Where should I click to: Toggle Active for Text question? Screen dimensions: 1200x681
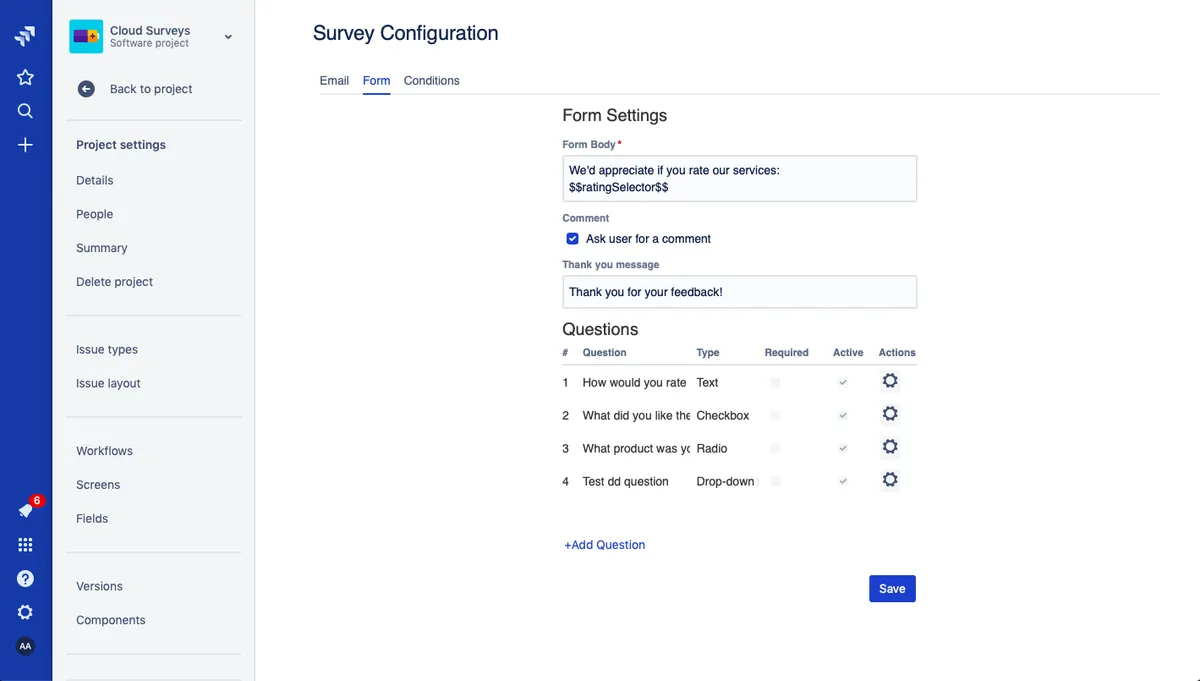point(843,382)
